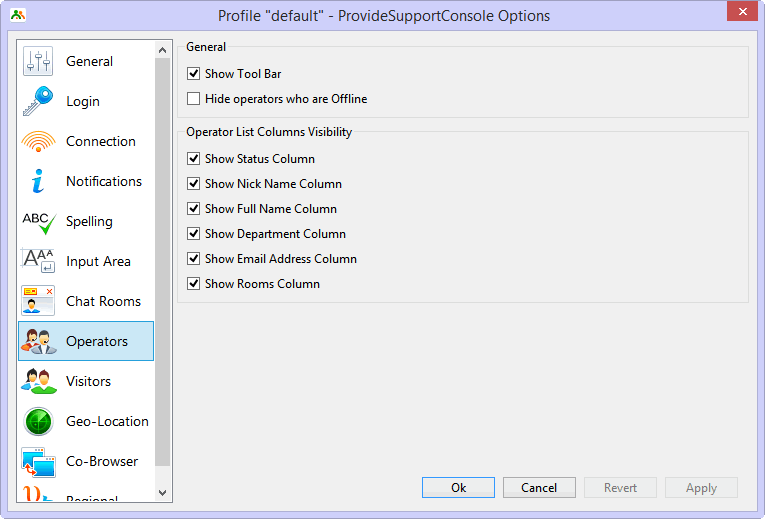Enable Hide operators who are Offline
The height and width of the screenshot is (519, 765).
(x=194, y=99)
